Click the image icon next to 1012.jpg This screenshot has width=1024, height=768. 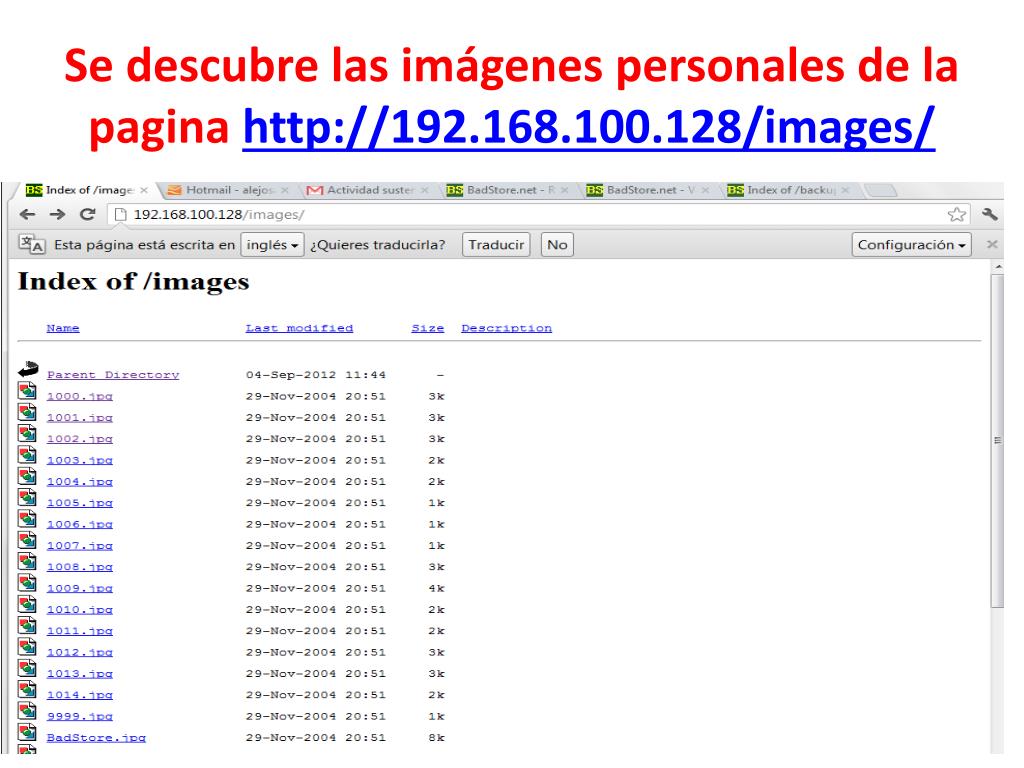pyautogui.click(x=27, y=647)
